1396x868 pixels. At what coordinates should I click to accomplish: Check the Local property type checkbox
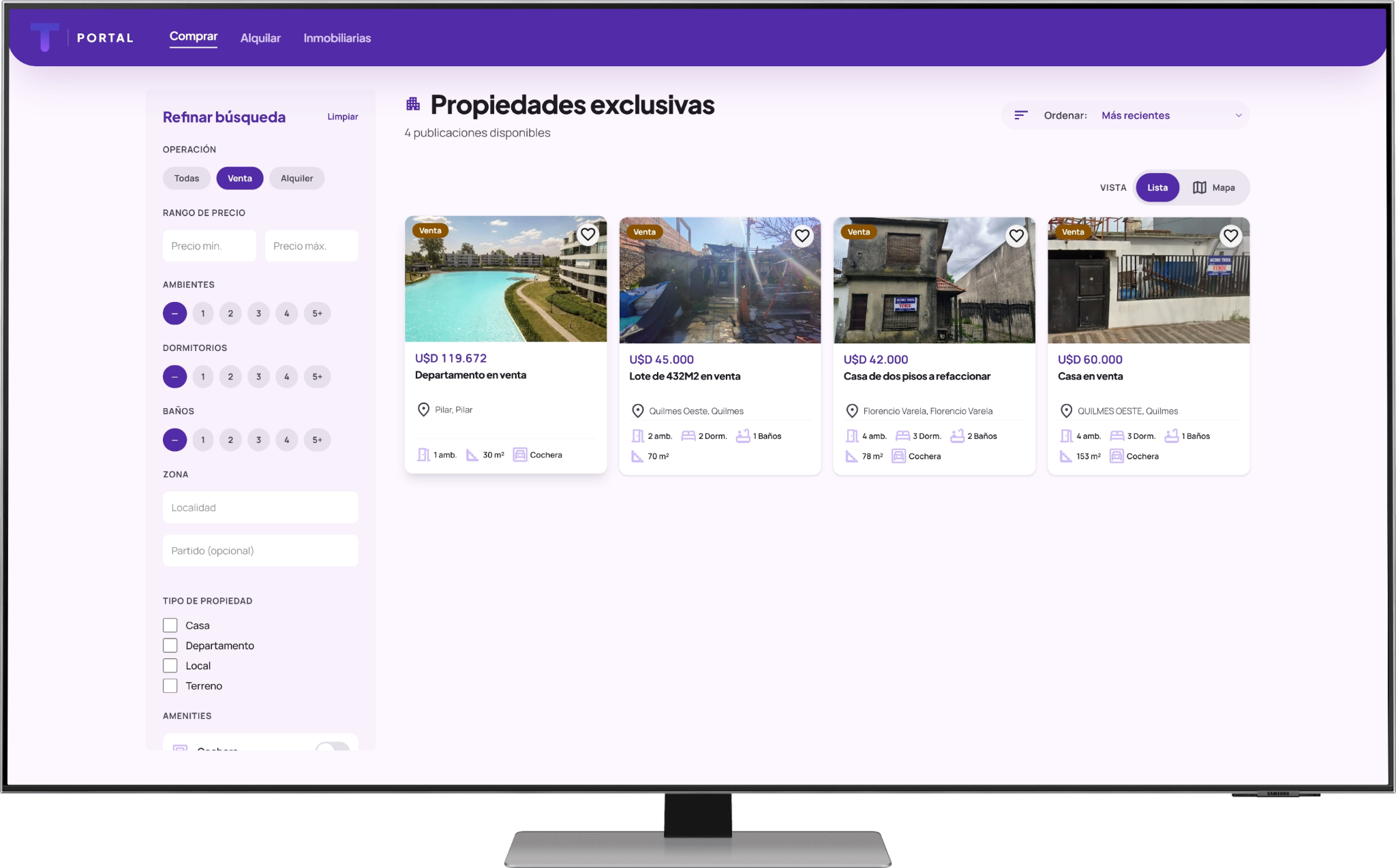point(170,666)
